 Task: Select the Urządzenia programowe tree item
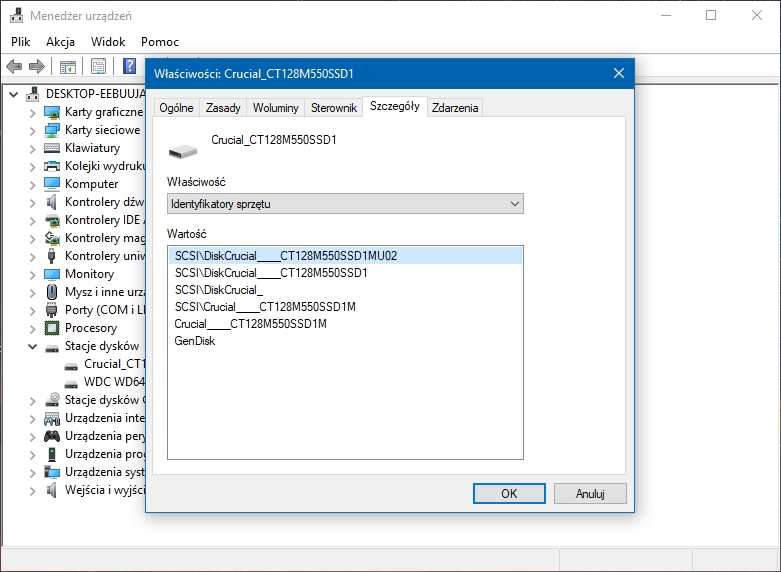click(x=105, y=454)
